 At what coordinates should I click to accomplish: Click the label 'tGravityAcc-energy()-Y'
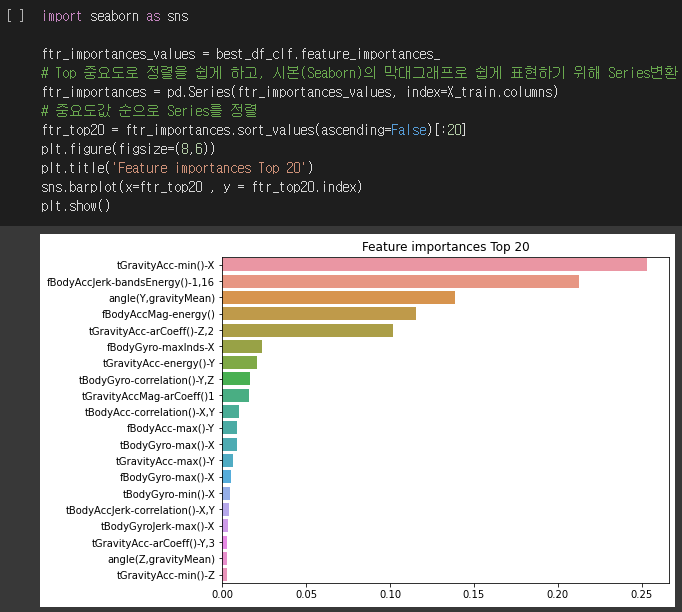tap(159, 363)
